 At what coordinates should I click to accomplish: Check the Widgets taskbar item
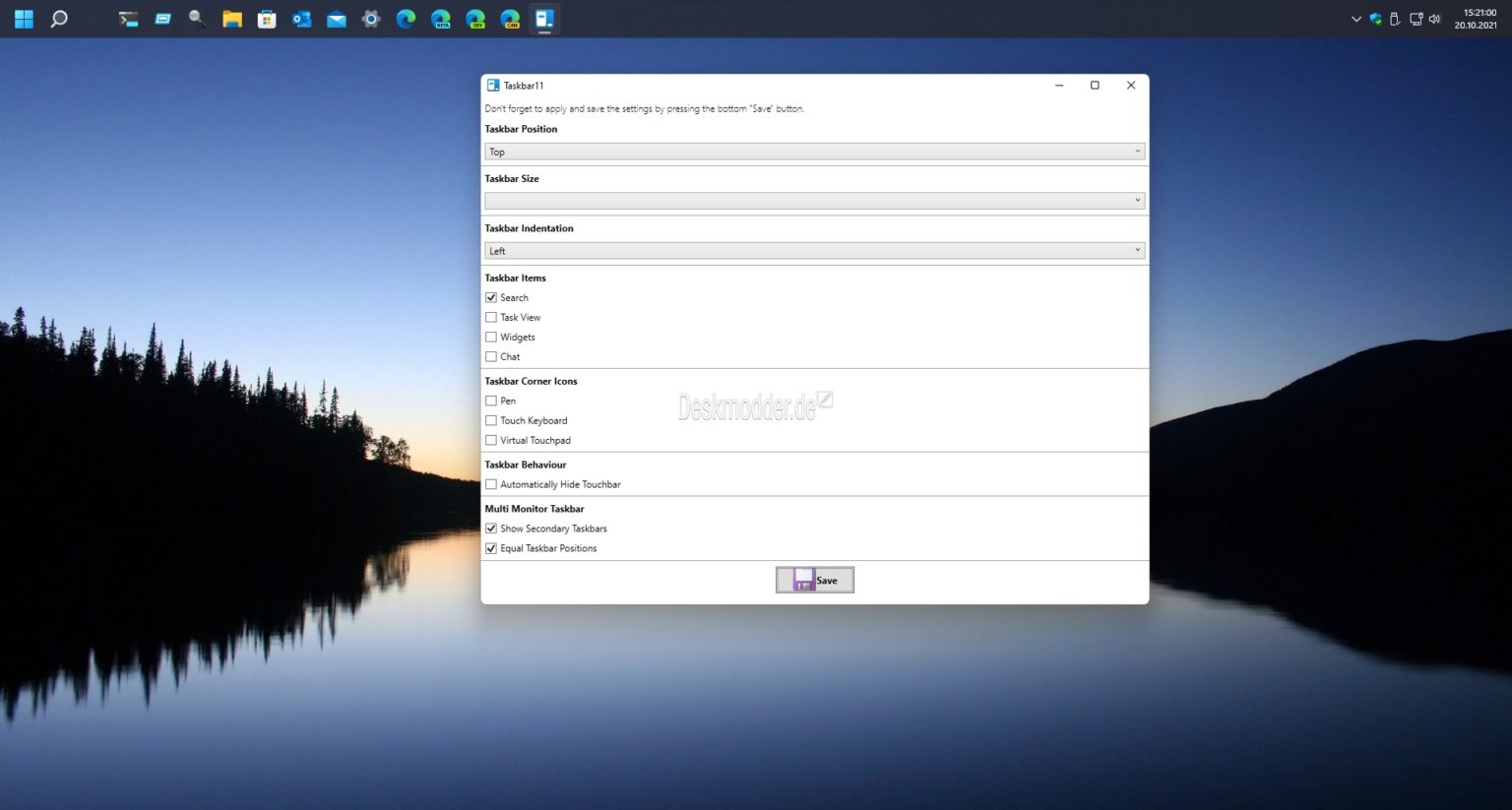(x=491, y=337)
